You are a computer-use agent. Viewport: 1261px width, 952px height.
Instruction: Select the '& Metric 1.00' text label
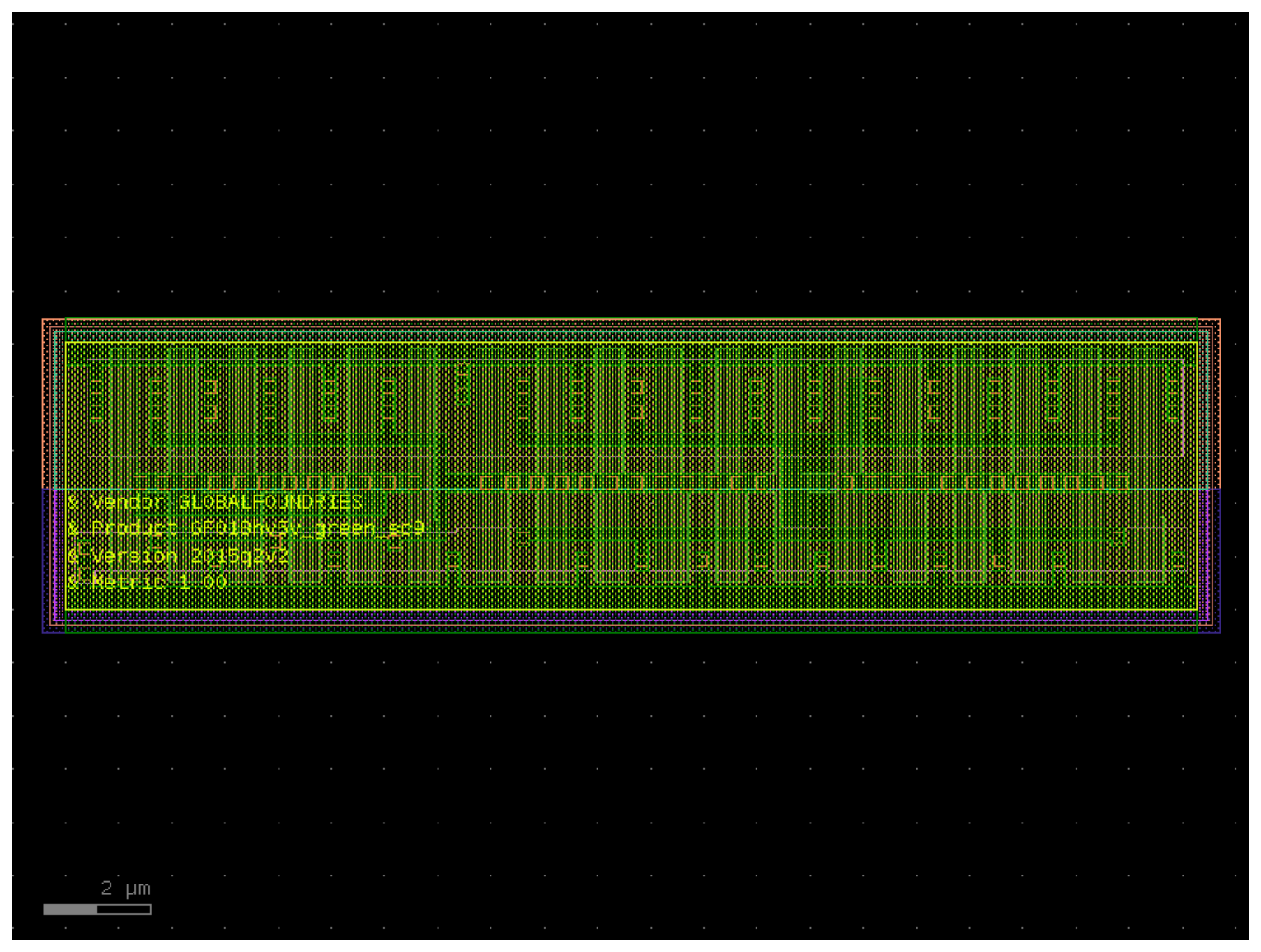[148, 582]
